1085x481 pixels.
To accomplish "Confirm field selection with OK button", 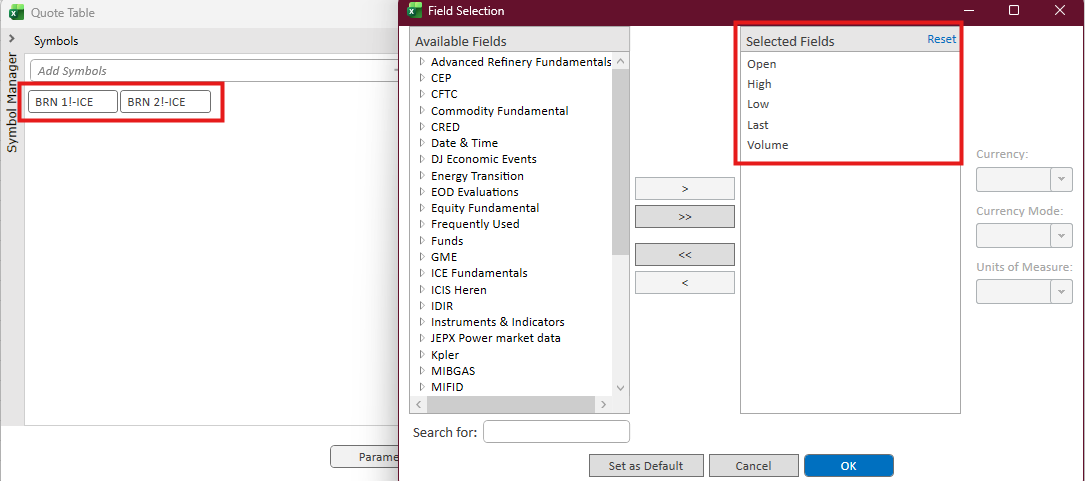I will click(848, 466).
